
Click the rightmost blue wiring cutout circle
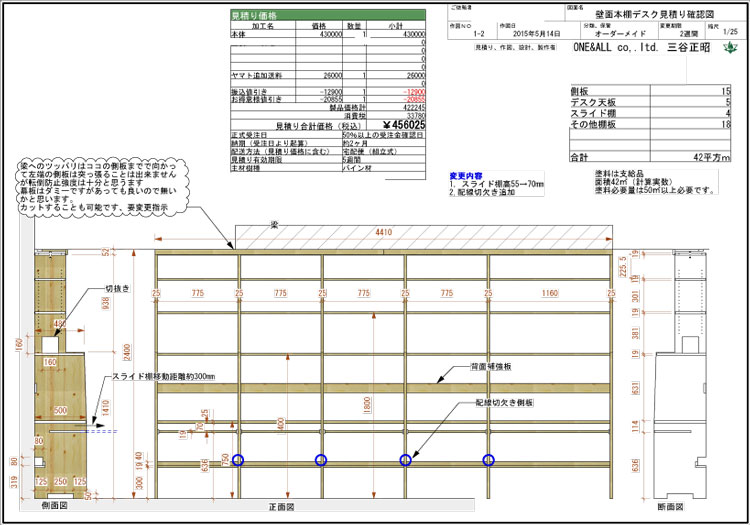coord(489,460)
